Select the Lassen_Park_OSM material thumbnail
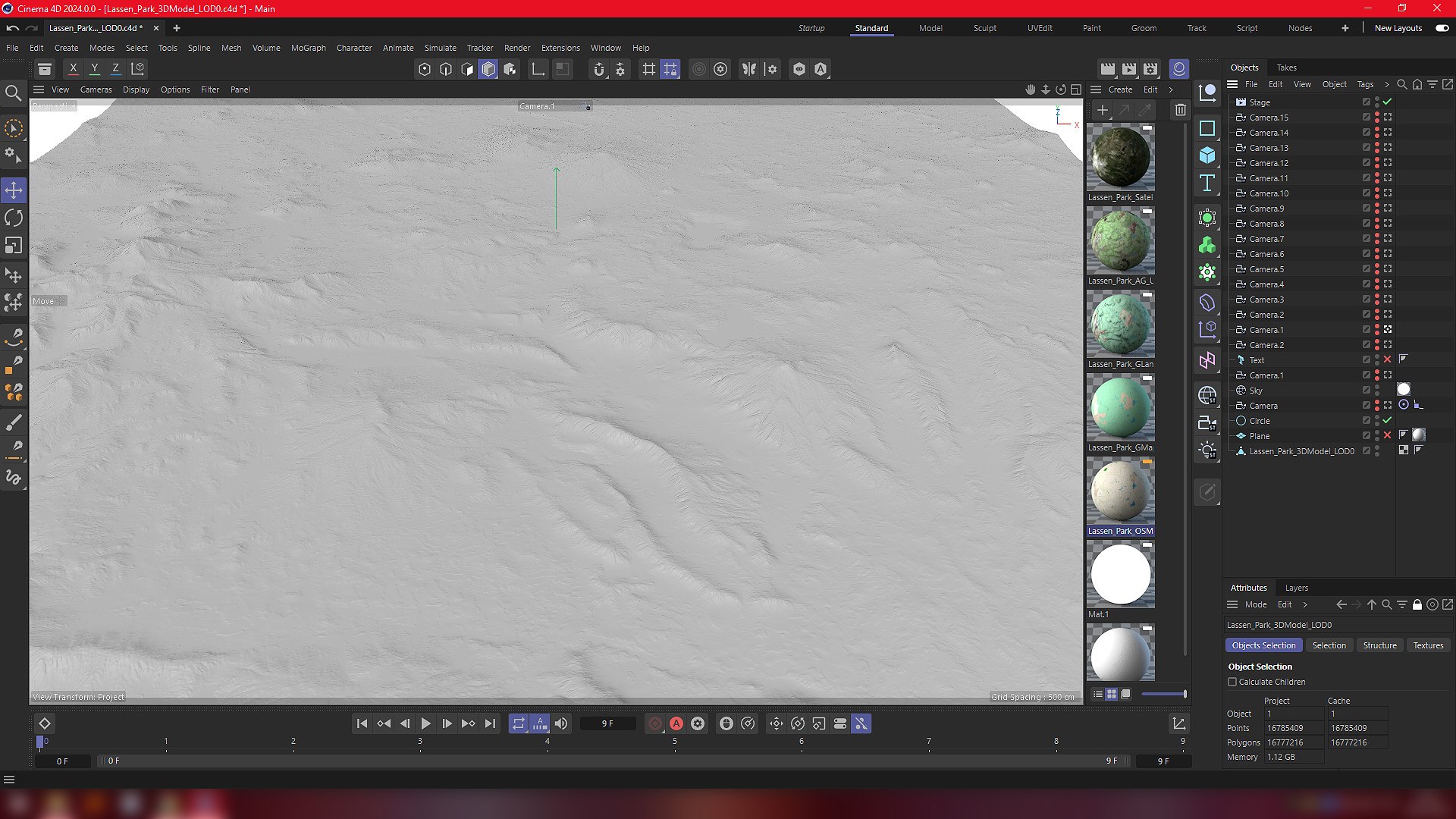Viewport: 1456px width, 819px height. pyautogui.click(x=1120, y=491)
